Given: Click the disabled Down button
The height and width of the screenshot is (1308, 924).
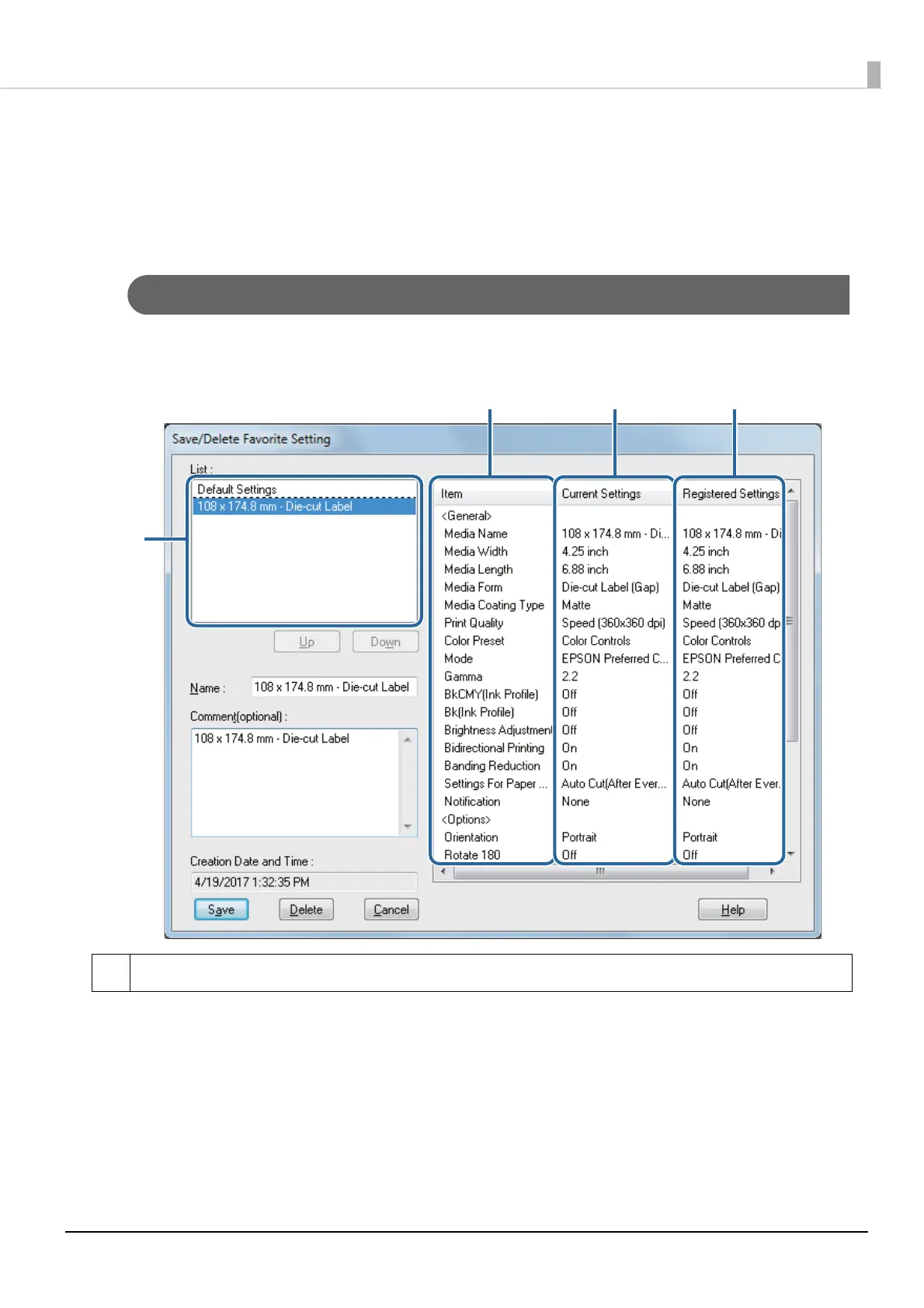Looking at the screenshot, I should [385, 642].
